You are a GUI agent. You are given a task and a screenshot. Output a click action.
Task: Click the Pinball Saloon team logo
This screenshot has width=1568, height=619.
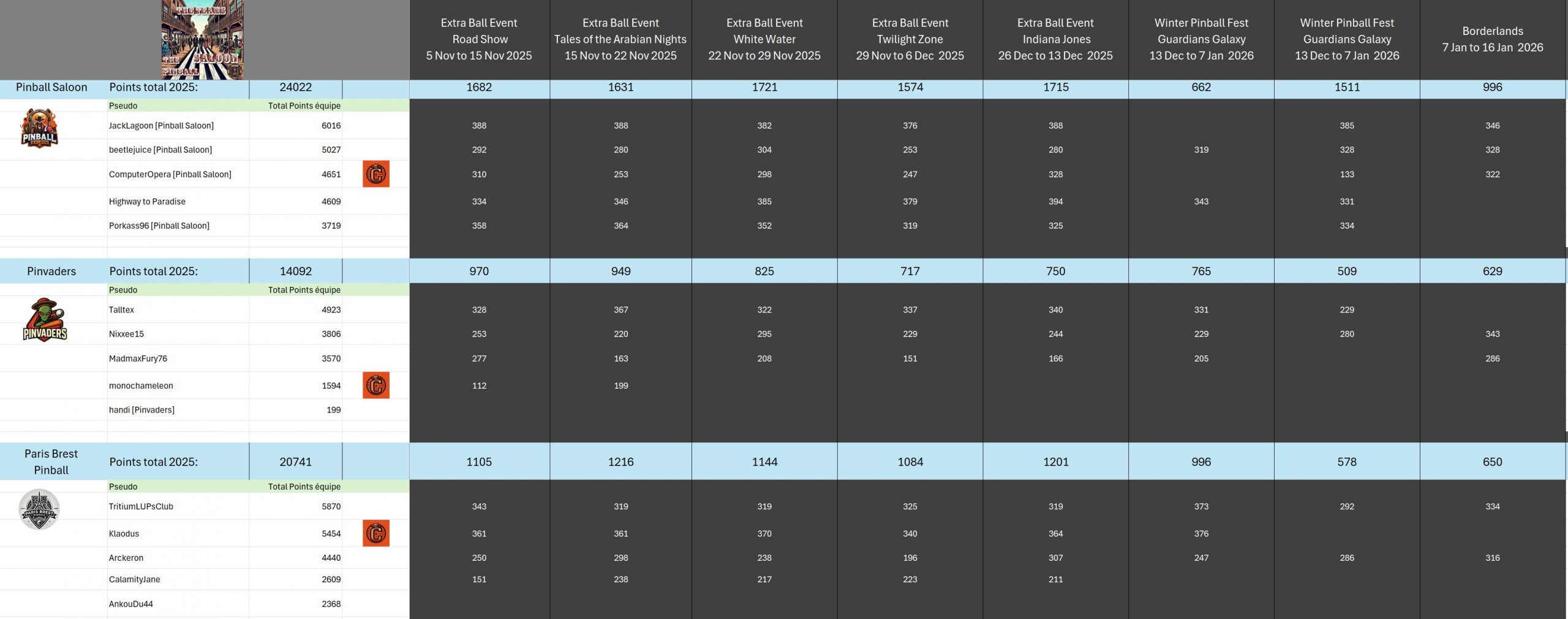pos(39,129)
